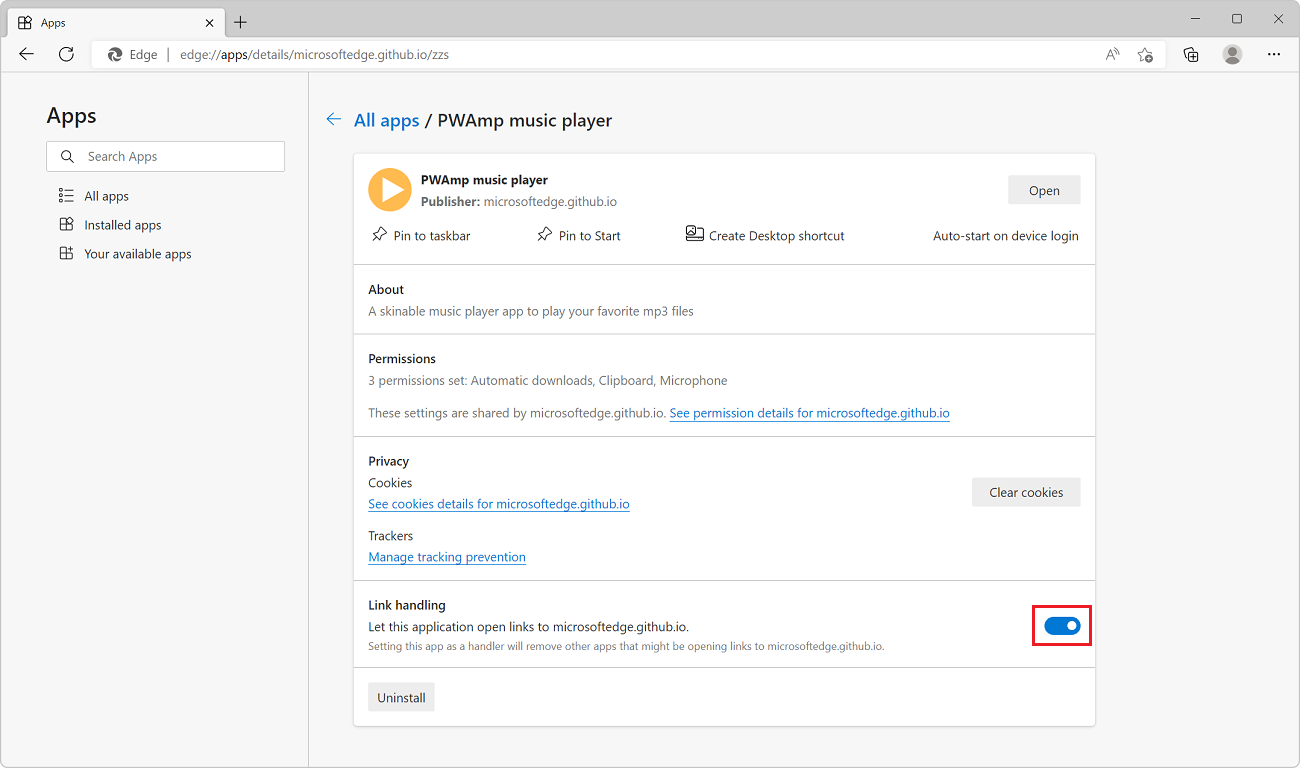Open the user profile avatar

1232,54
